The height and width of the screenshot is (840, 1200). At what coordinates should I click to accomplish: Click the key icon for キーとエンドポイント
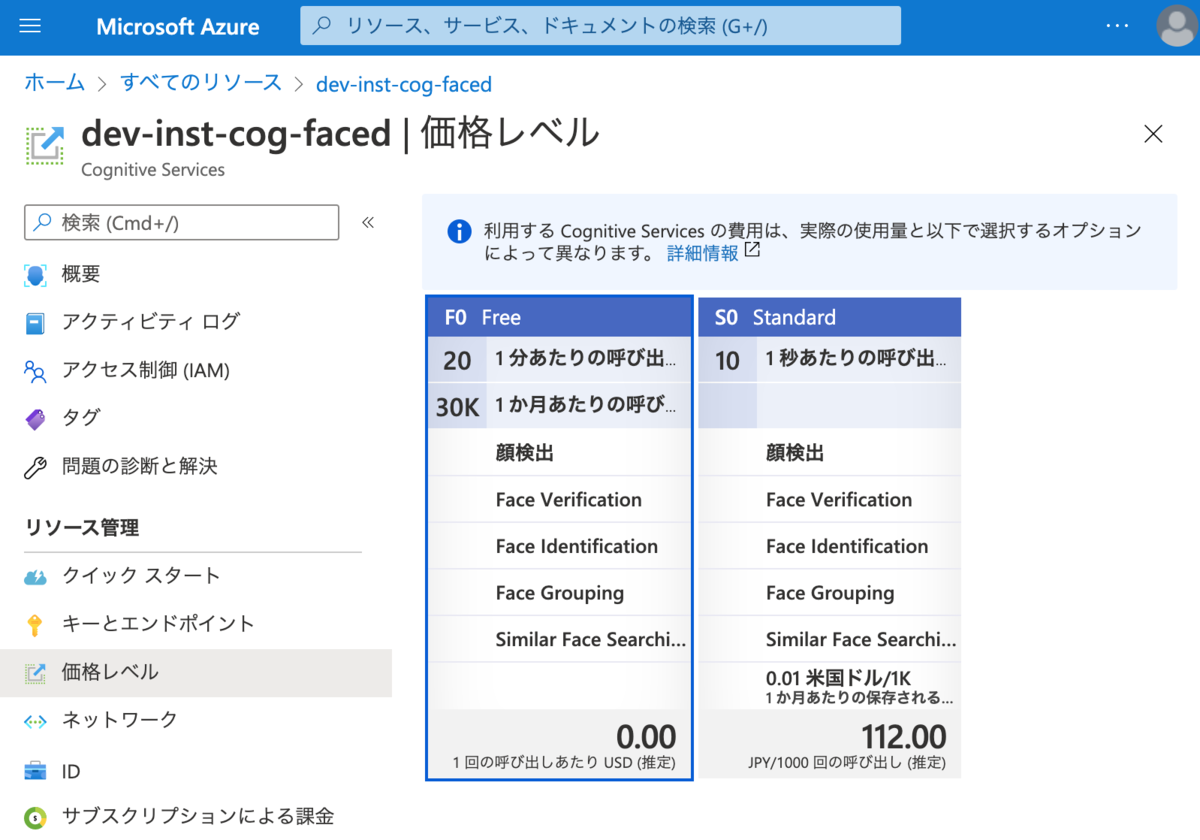tap(35, 625)
